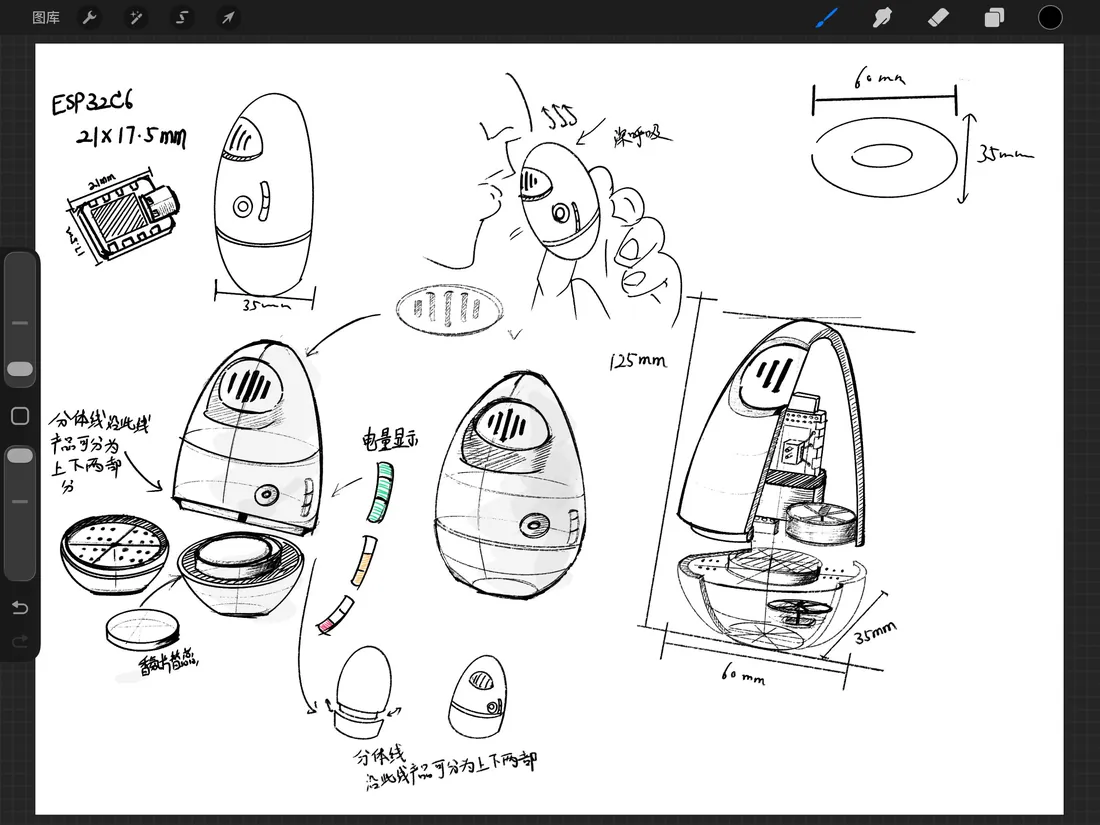
Task: Open the 图库 gallery
Action: [46, 18]
